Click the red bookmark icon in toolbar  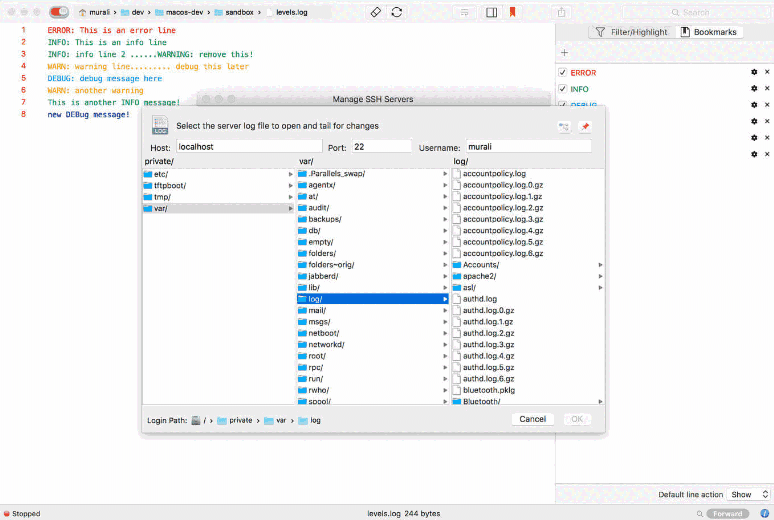pos(513,12)
